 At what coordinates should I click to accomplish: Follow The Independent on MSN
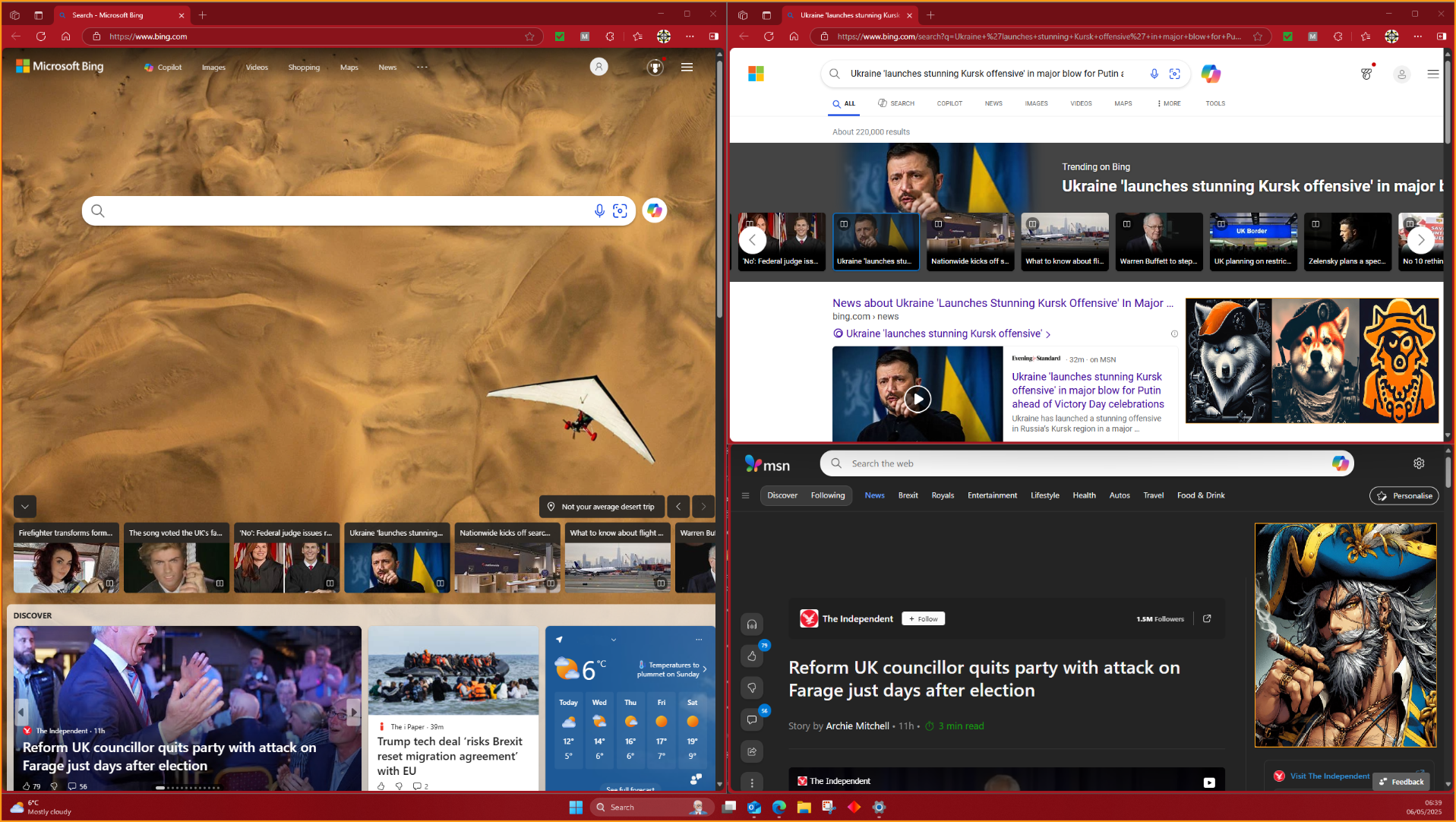[x=923, y=618]
